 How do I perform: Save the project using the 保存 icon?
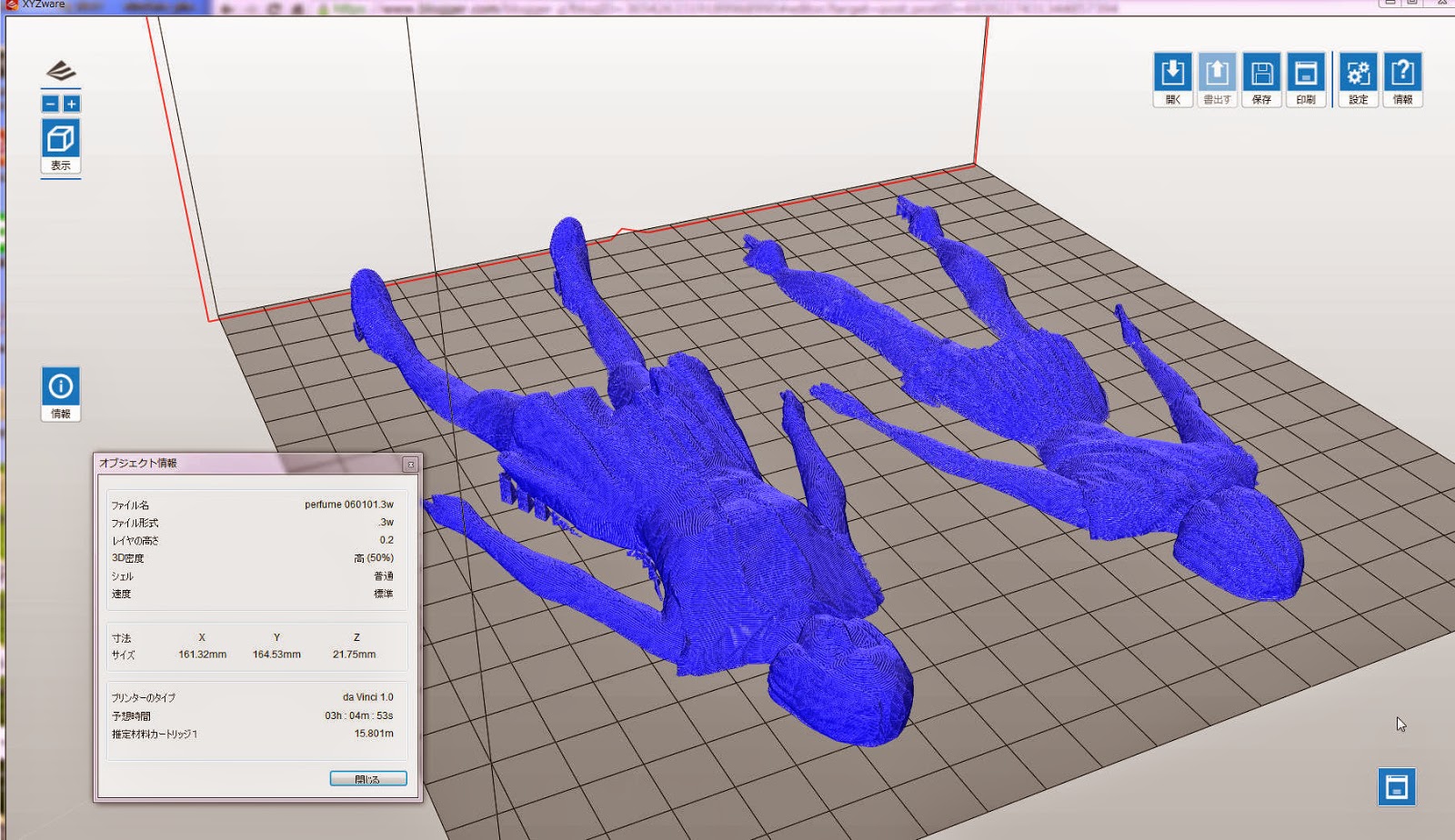click(1261, 79)
